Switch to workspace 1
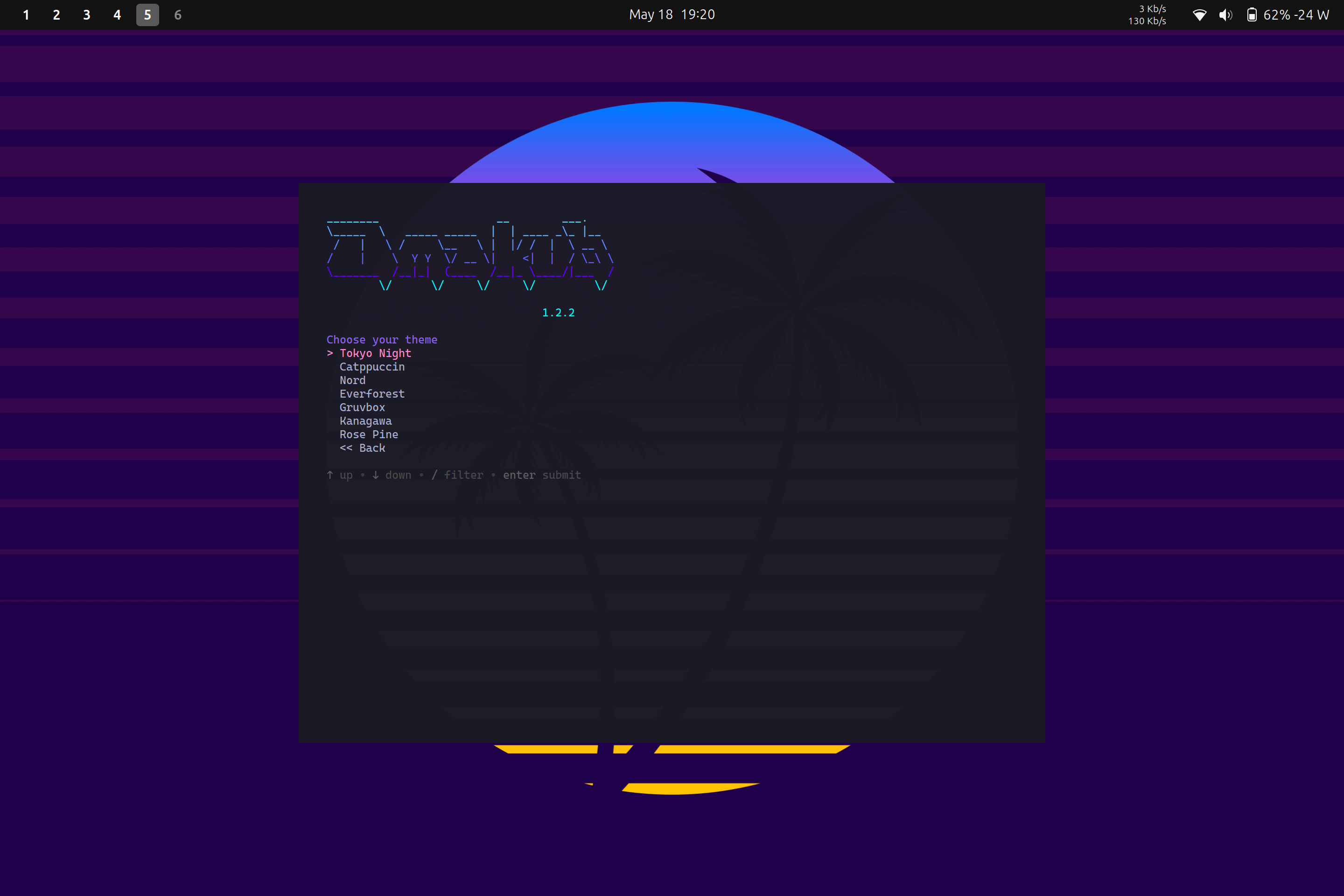The image size is (1344, 896). click(x=26, y=15)
